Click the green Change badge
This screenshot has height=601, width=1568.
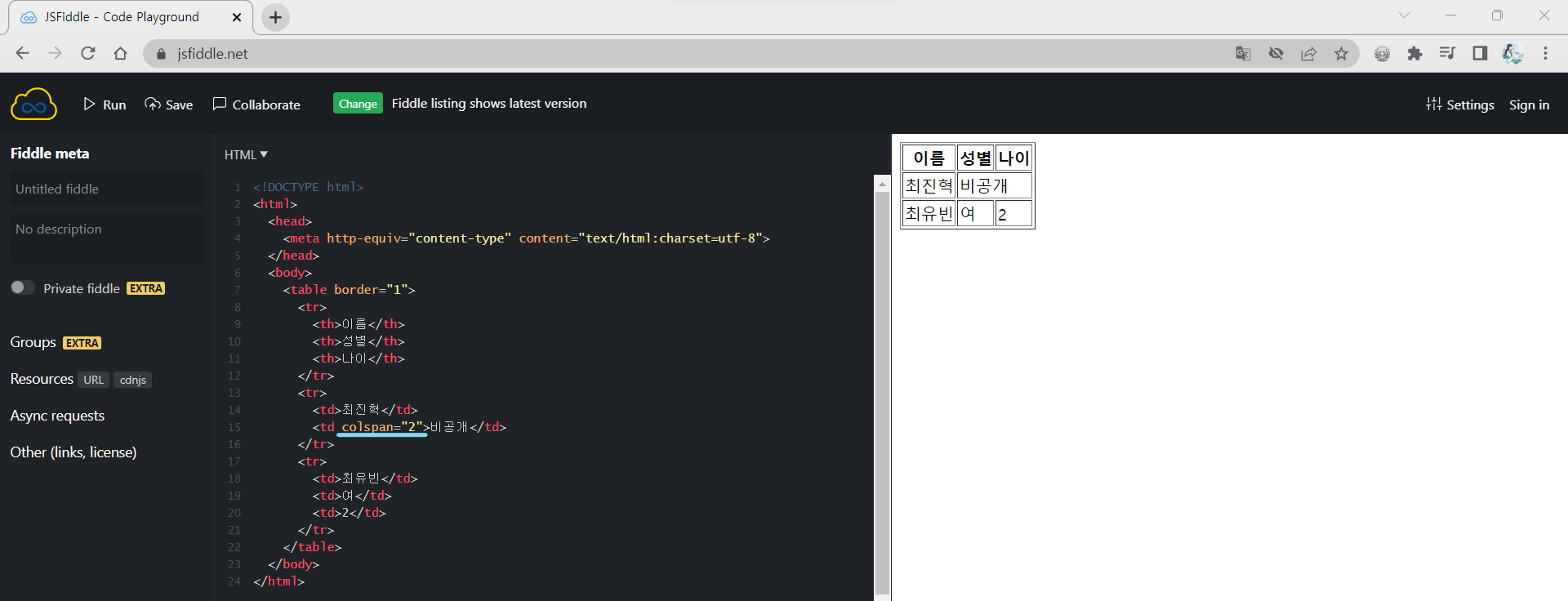[358, 104]
